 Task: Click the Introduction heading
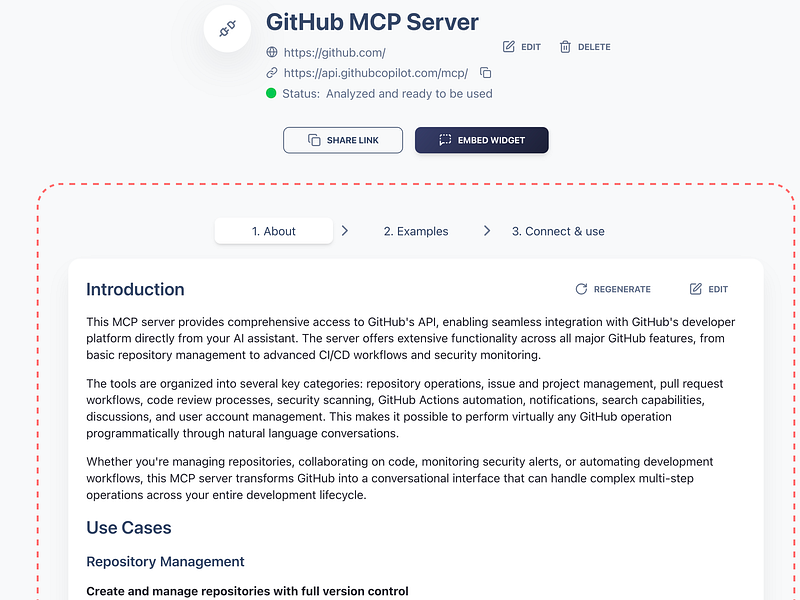point(135,289)
